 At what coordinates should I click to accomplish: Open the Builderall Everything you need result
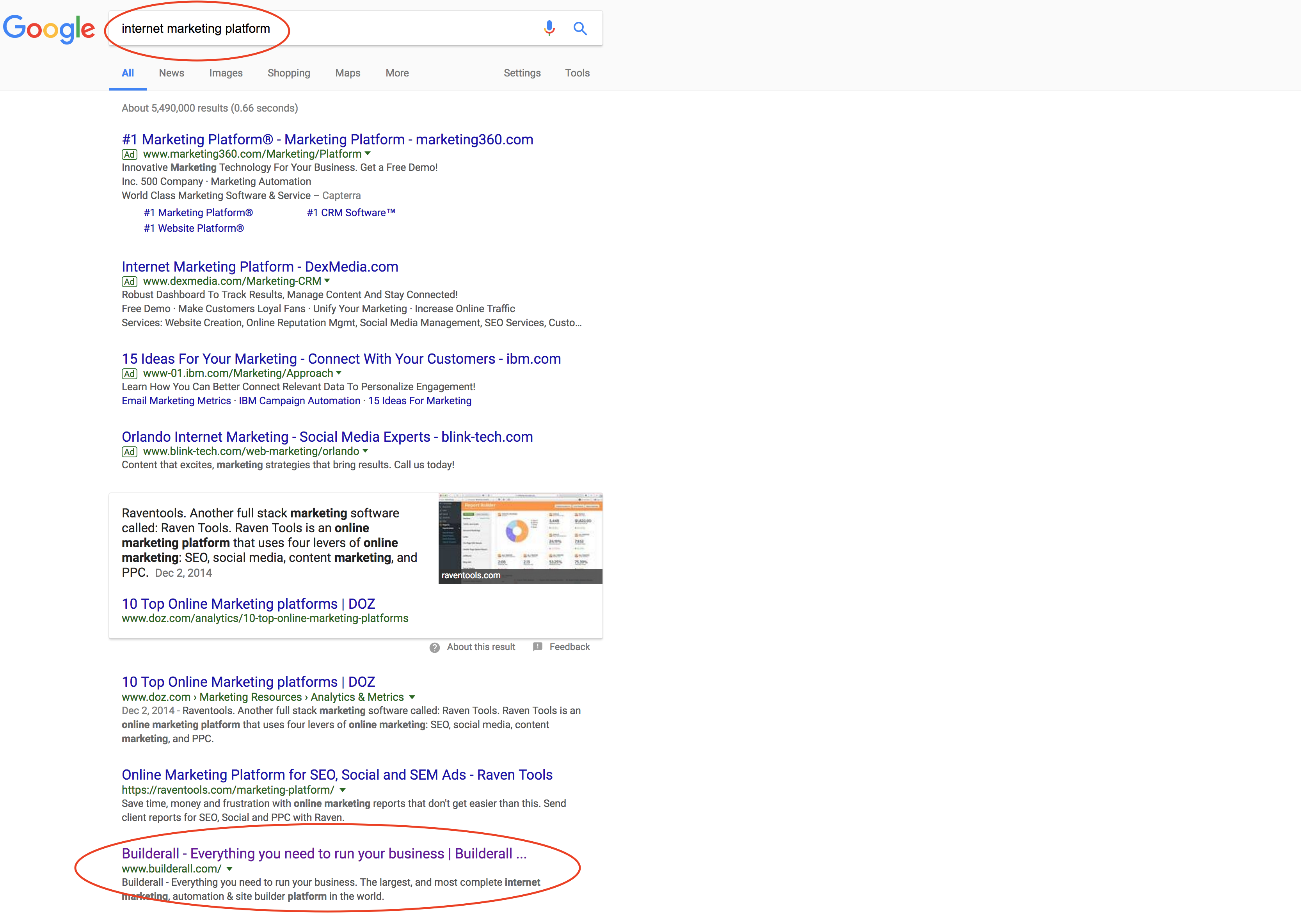pos(324,854)
